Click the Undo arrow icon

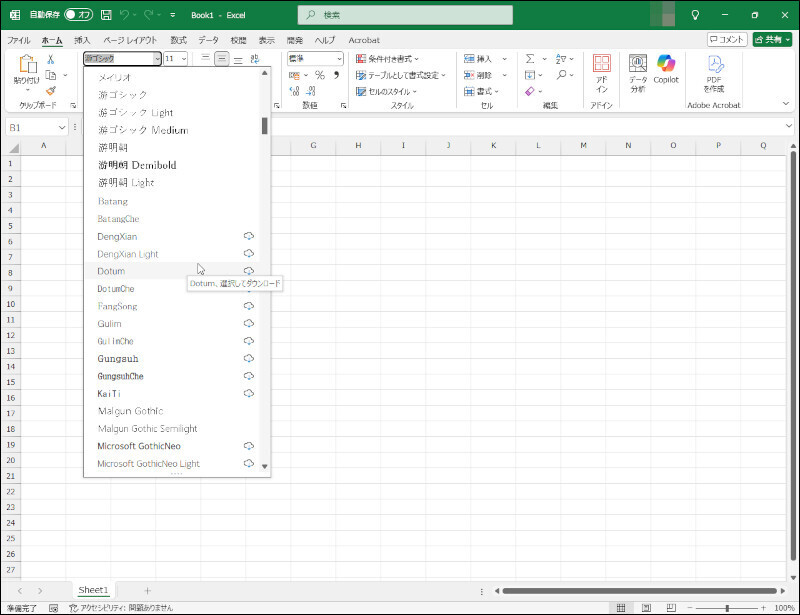tap(124, 15)
